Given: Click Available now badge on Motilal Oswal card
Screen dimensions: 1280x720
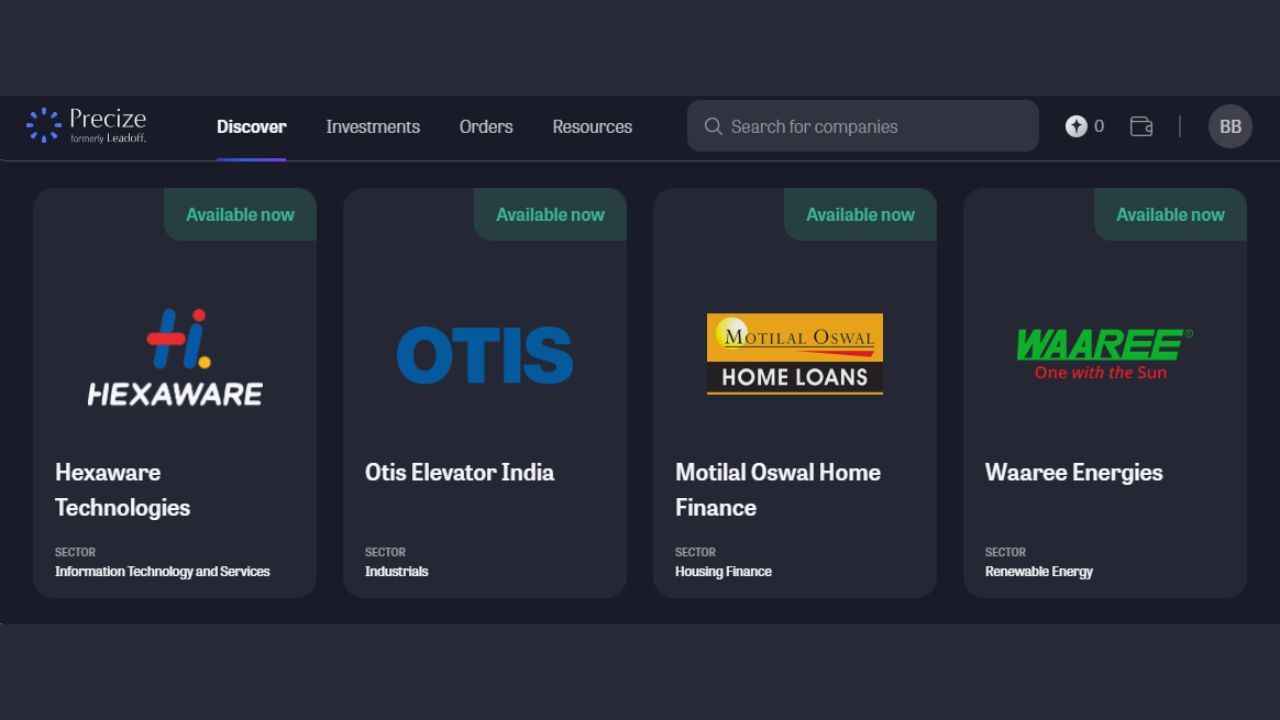Looking at the screenshot, I should (860, 214).
